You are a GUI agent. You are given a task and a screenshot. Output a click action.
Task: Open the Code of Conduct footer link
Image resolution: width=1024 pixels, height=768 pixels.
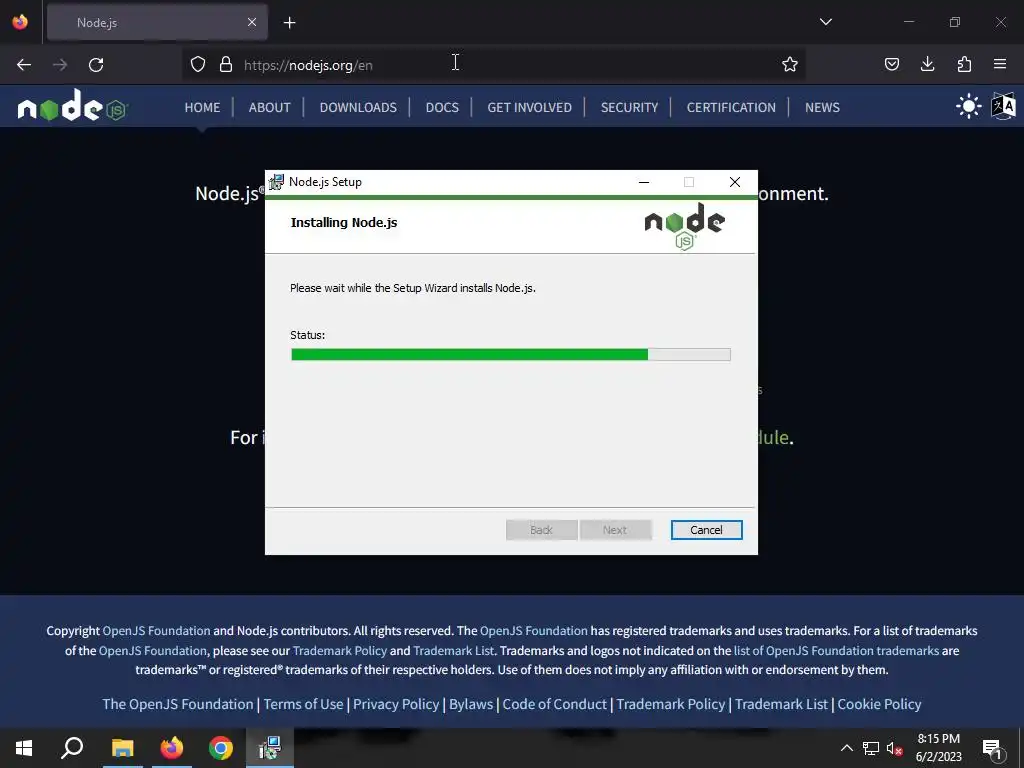point(554,704)
